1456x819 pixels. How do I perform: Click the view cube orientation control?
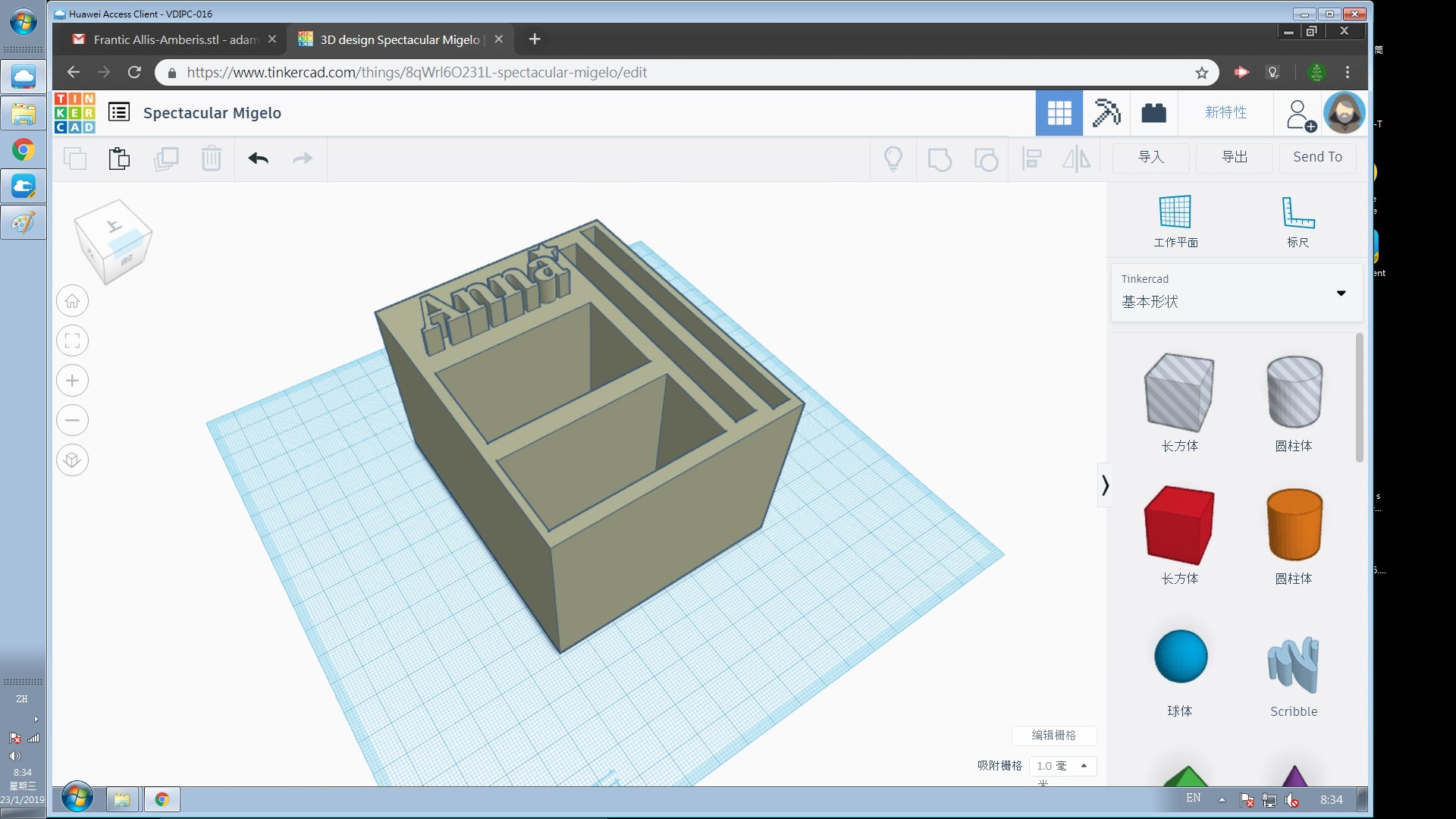tap(114, 242)
